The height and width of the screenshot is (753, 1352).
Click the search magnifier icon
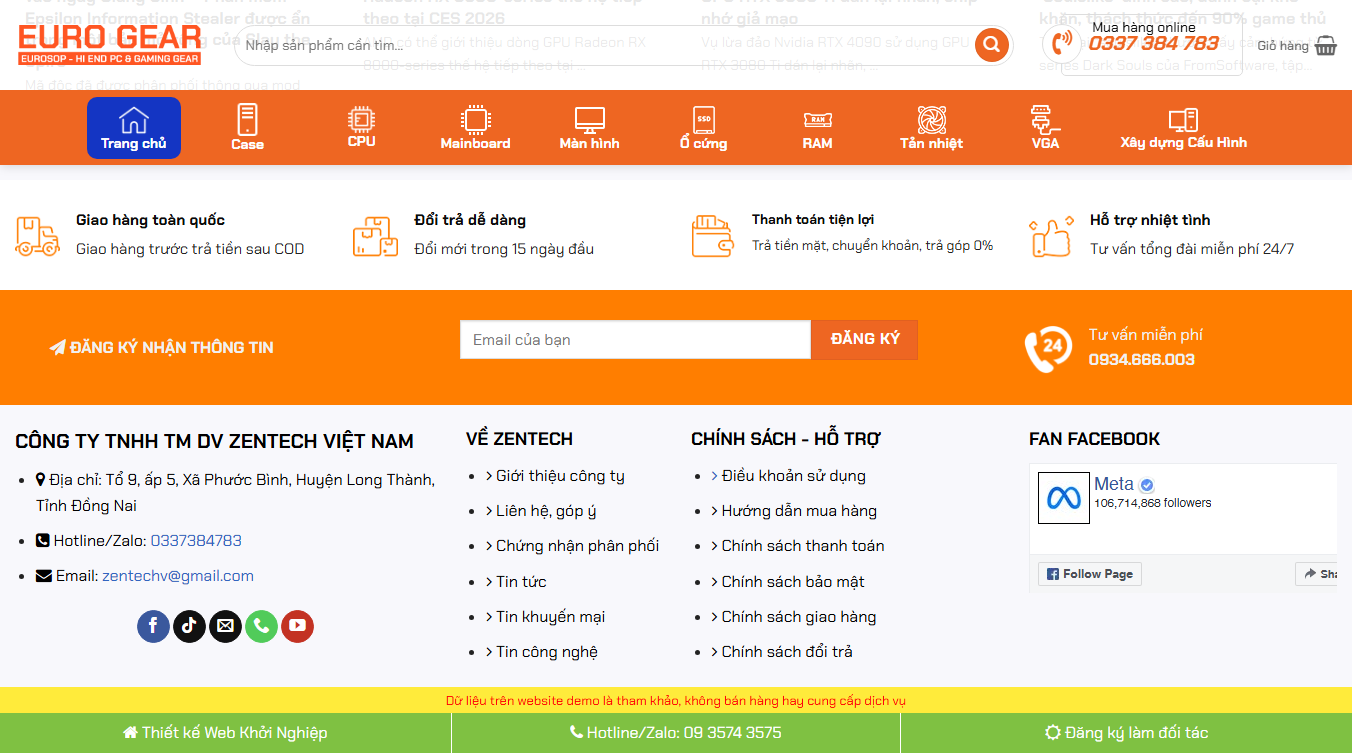tap(990, 45)
